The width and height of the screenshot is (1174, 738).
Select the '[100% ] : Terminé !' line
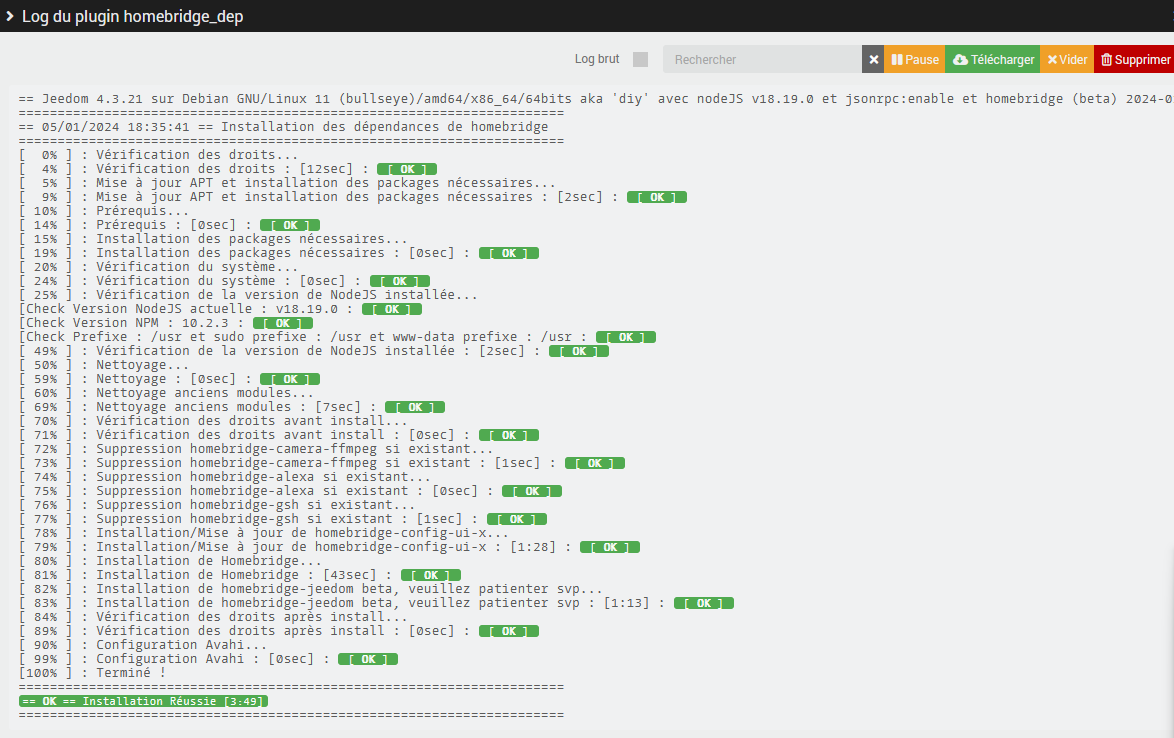[92, 674]
